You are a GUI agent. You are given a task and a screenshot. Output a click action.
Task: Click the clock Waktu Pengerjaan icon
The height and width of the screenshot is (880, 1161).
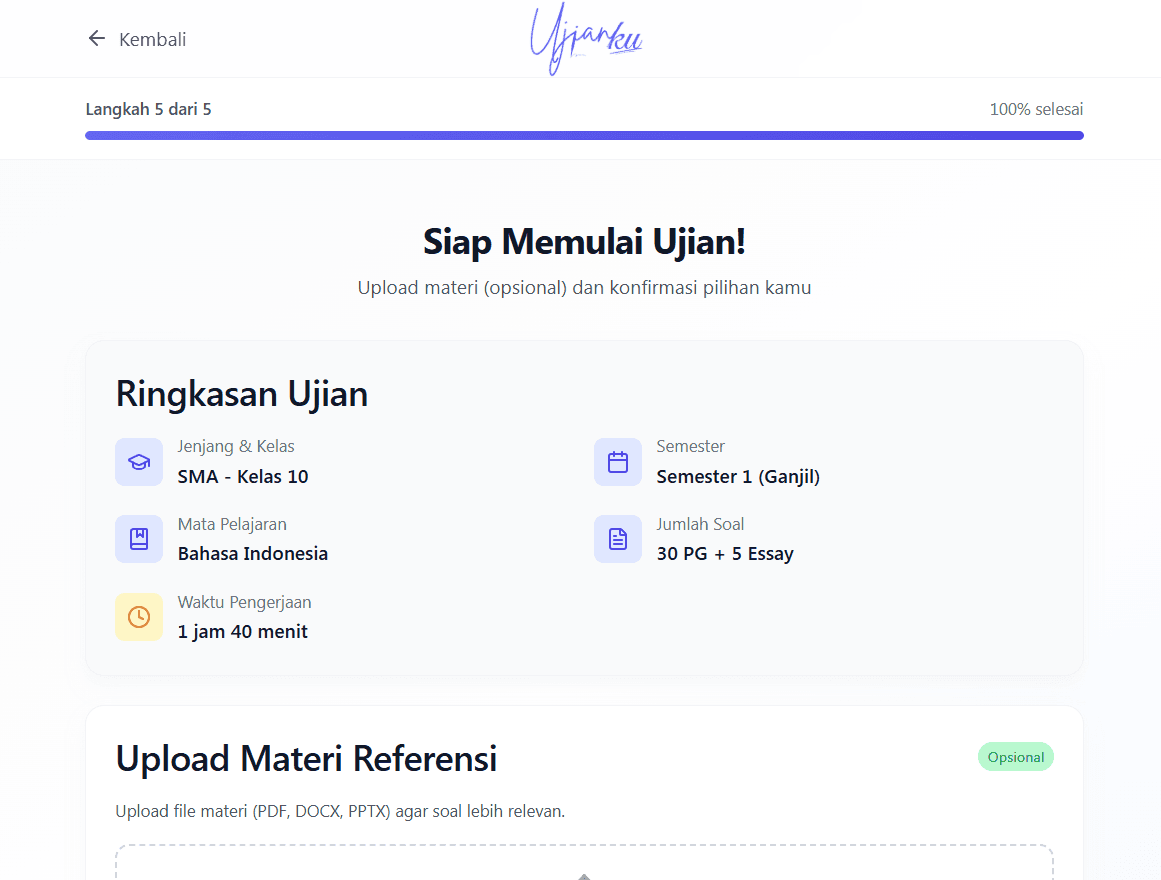coord(138,617)
